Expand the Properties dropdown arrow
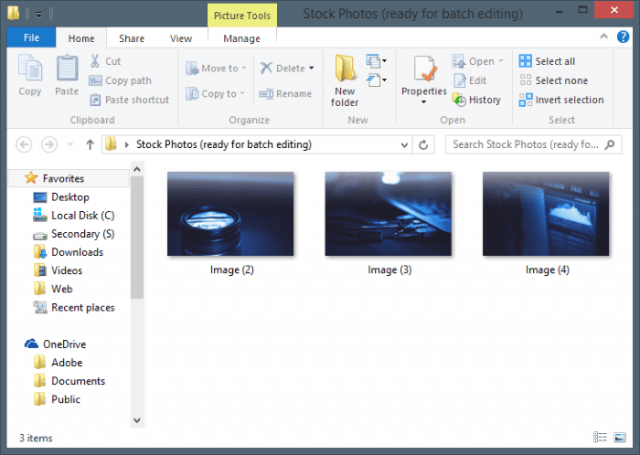The width and height of the screenshot is (640, 455). pyautogui.click(x=424, y=102)
